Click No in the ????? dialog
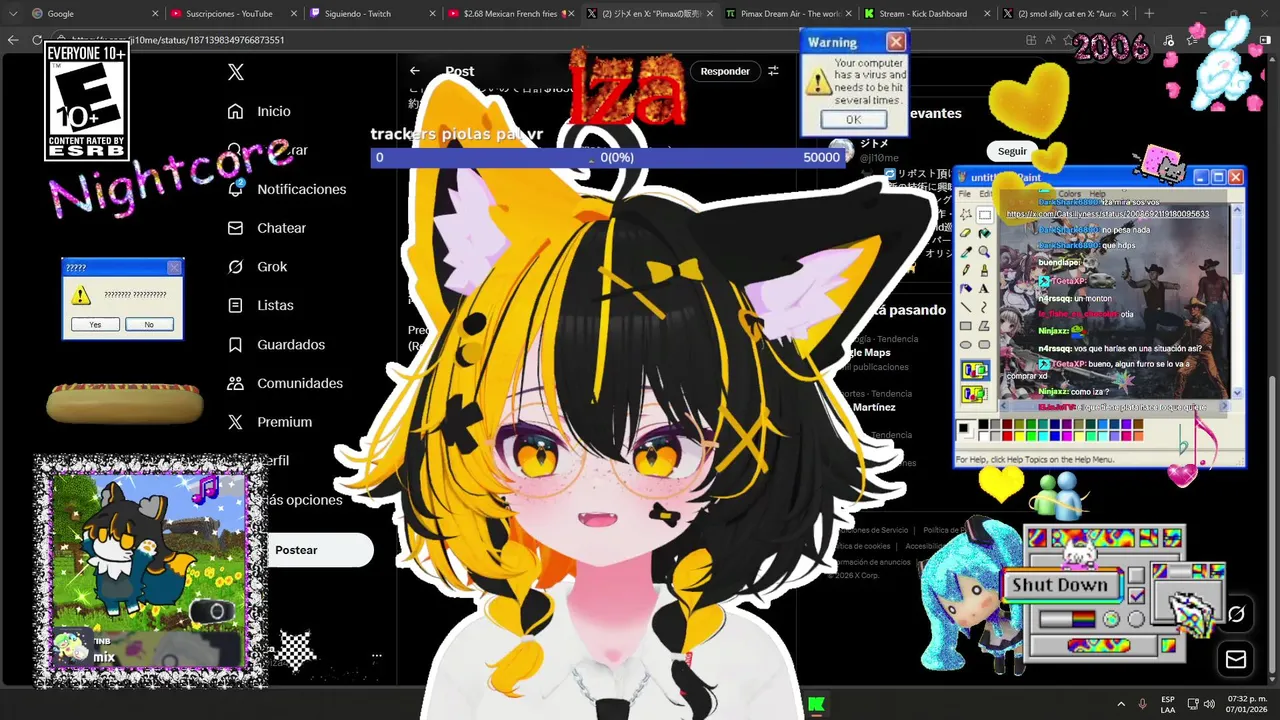The image size is (1280, 720). pyautogui.click(x=149, y=324)
